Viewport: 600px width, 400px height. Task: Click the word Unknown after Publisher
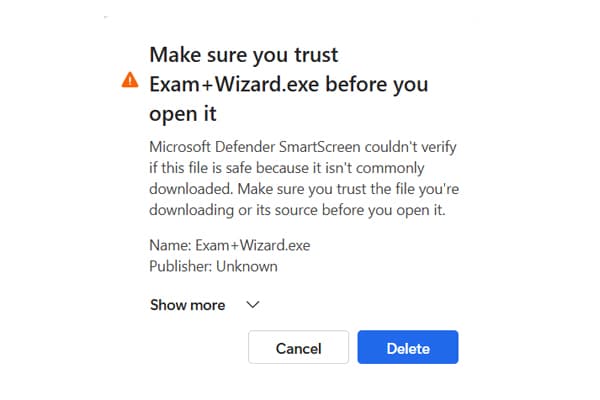[x=247, y=266]
